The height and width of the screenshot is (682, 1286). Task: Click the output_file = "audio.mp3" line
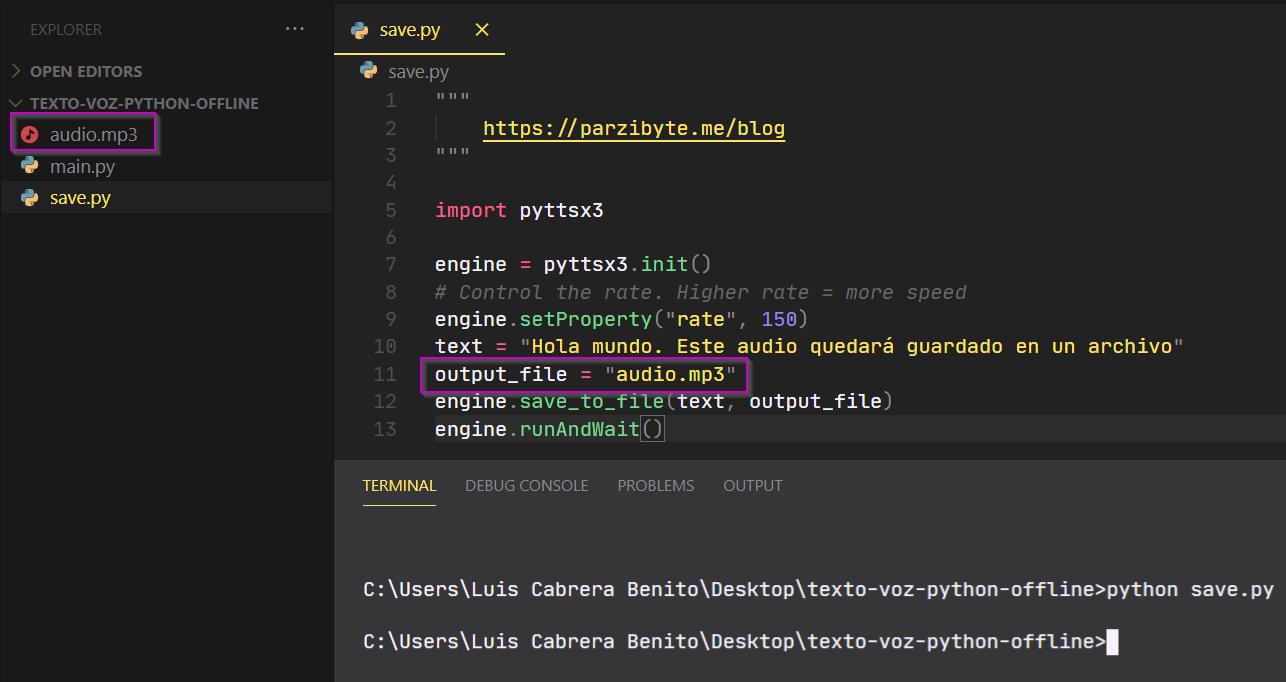tap(585, 375)
